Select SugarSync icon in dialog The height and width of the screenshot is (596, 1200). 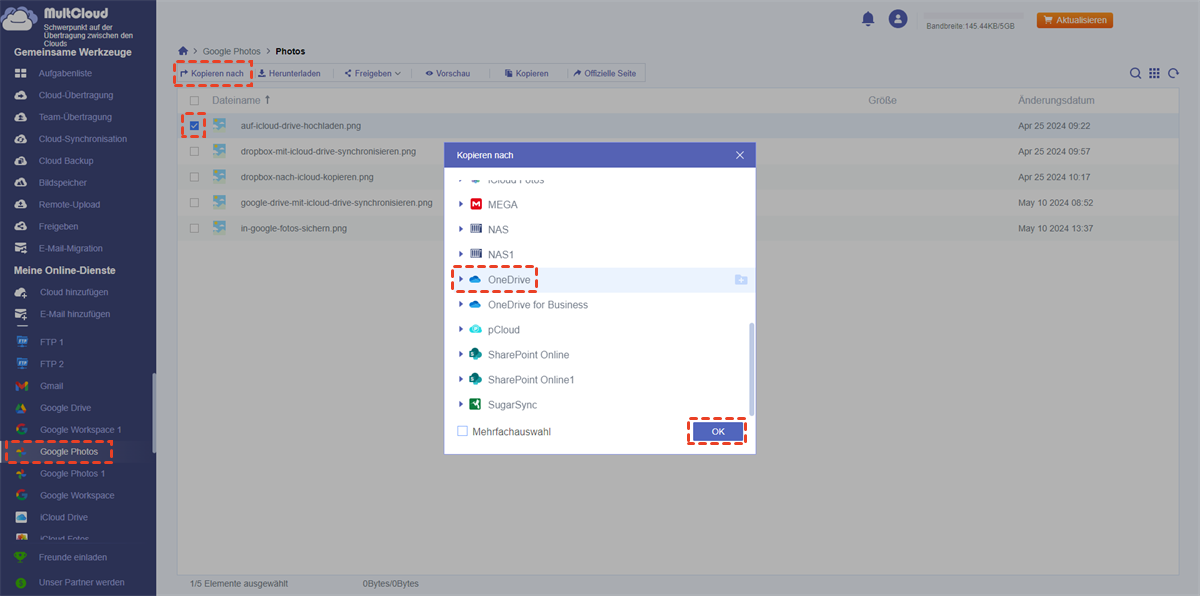(x=476, y=405)
